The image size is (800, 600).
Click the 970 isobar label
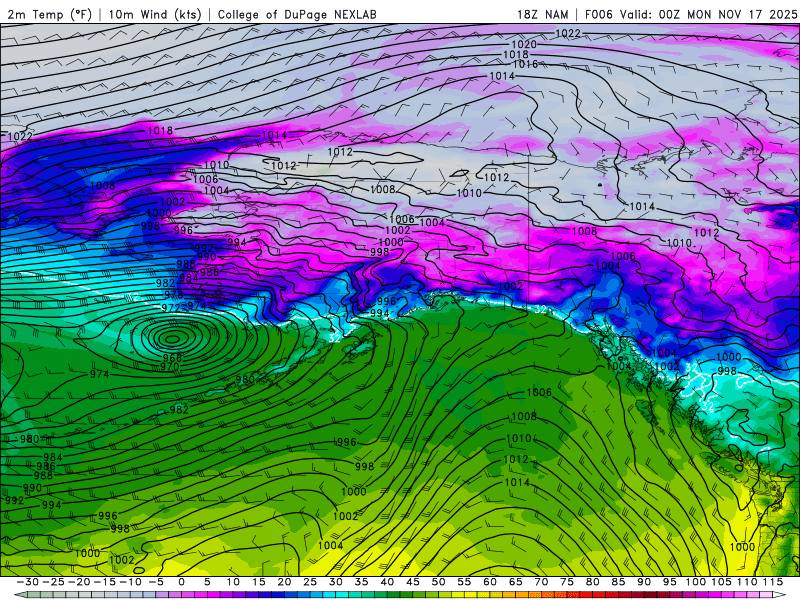170,366
